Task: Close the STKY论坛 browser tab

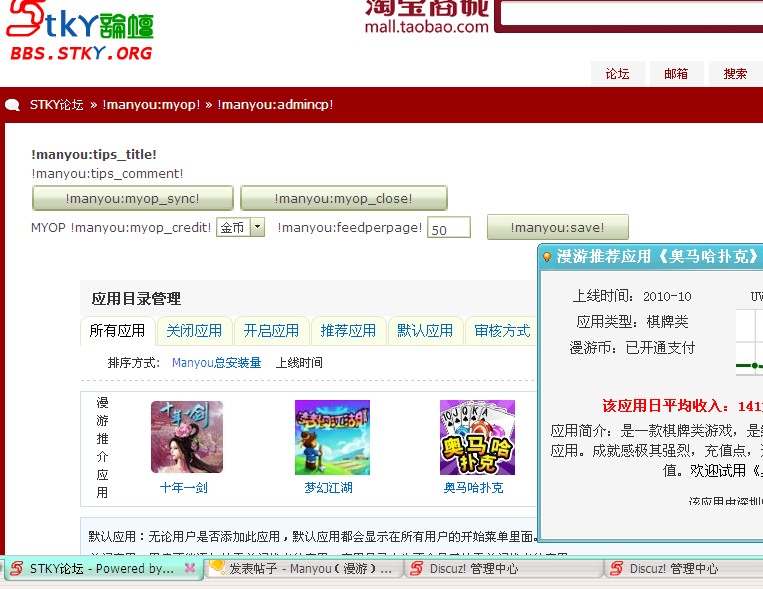Action: [x=190, y=568]
